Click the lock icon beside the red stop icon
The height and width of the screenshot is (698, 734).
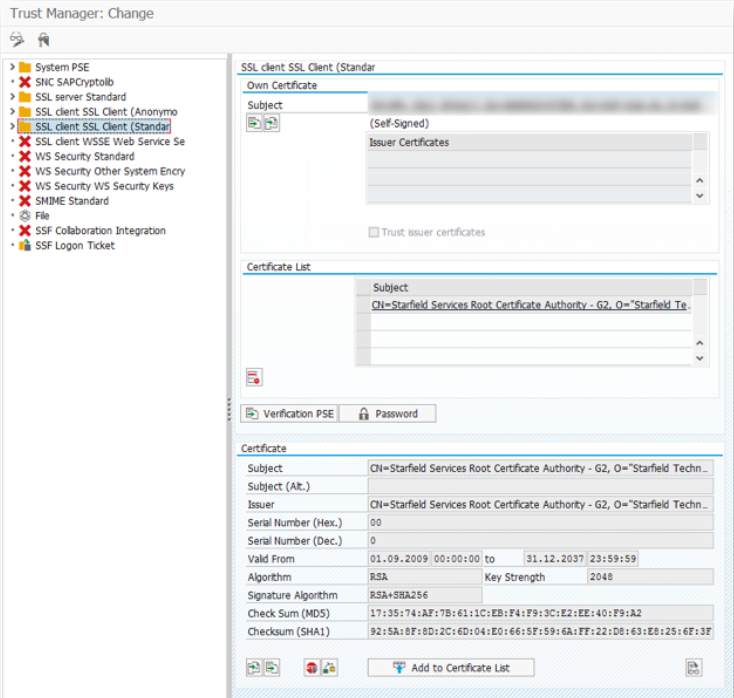[329, 668]
